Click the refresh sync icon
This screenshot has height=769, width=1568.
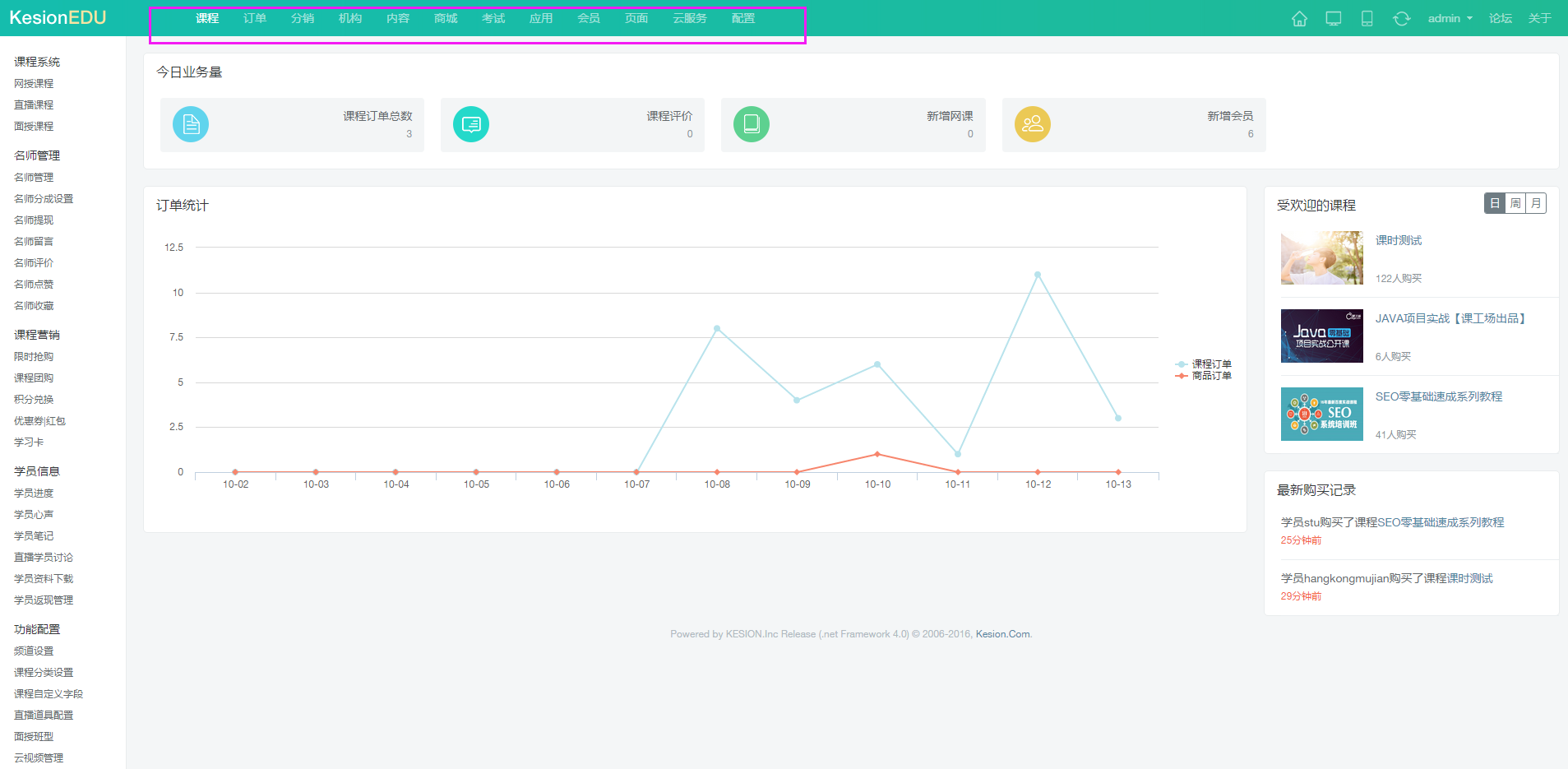coord(1401,19)
